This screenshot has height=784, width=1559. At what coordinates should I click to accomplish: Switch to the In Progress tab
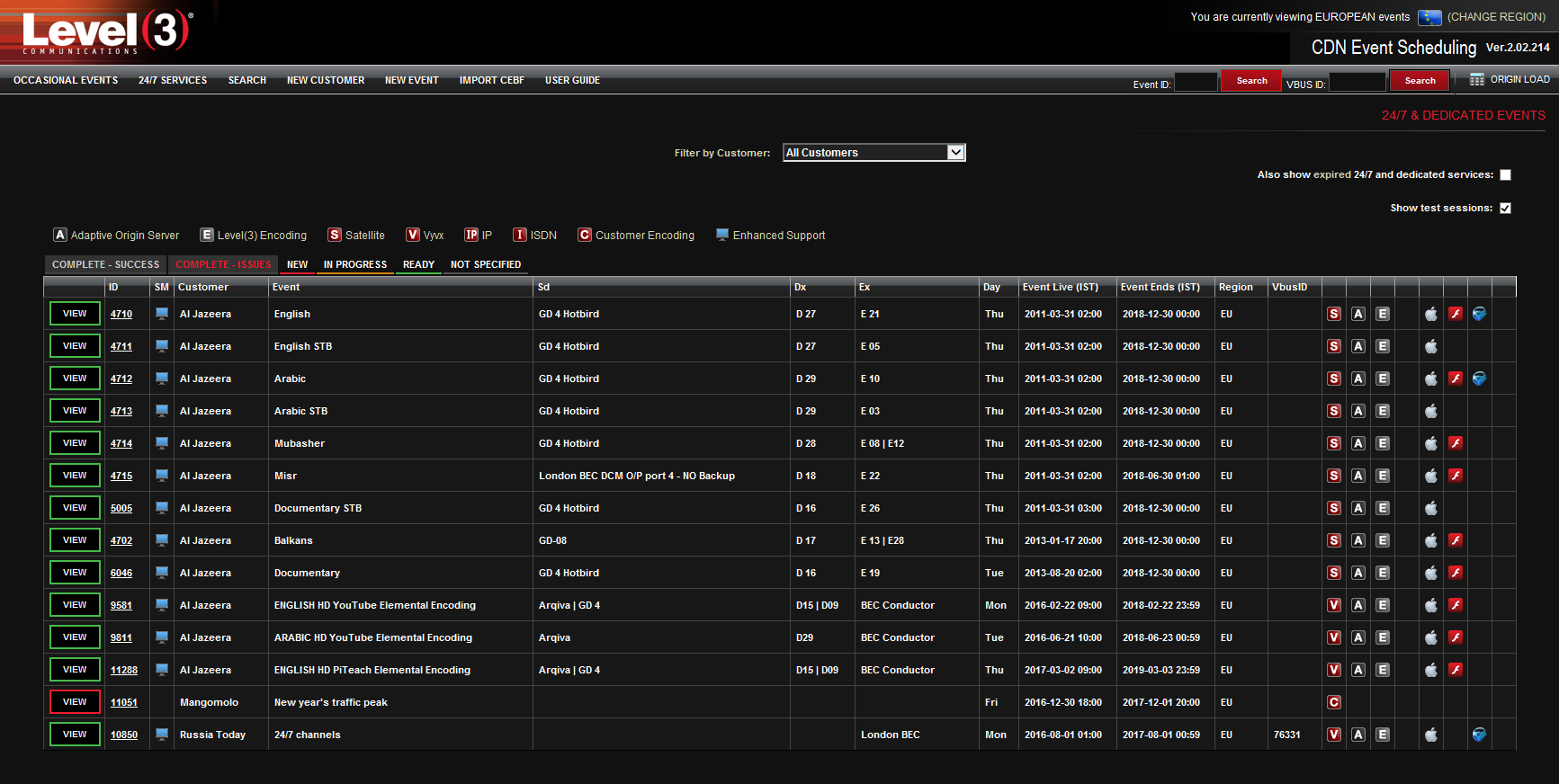pos(355,264)
